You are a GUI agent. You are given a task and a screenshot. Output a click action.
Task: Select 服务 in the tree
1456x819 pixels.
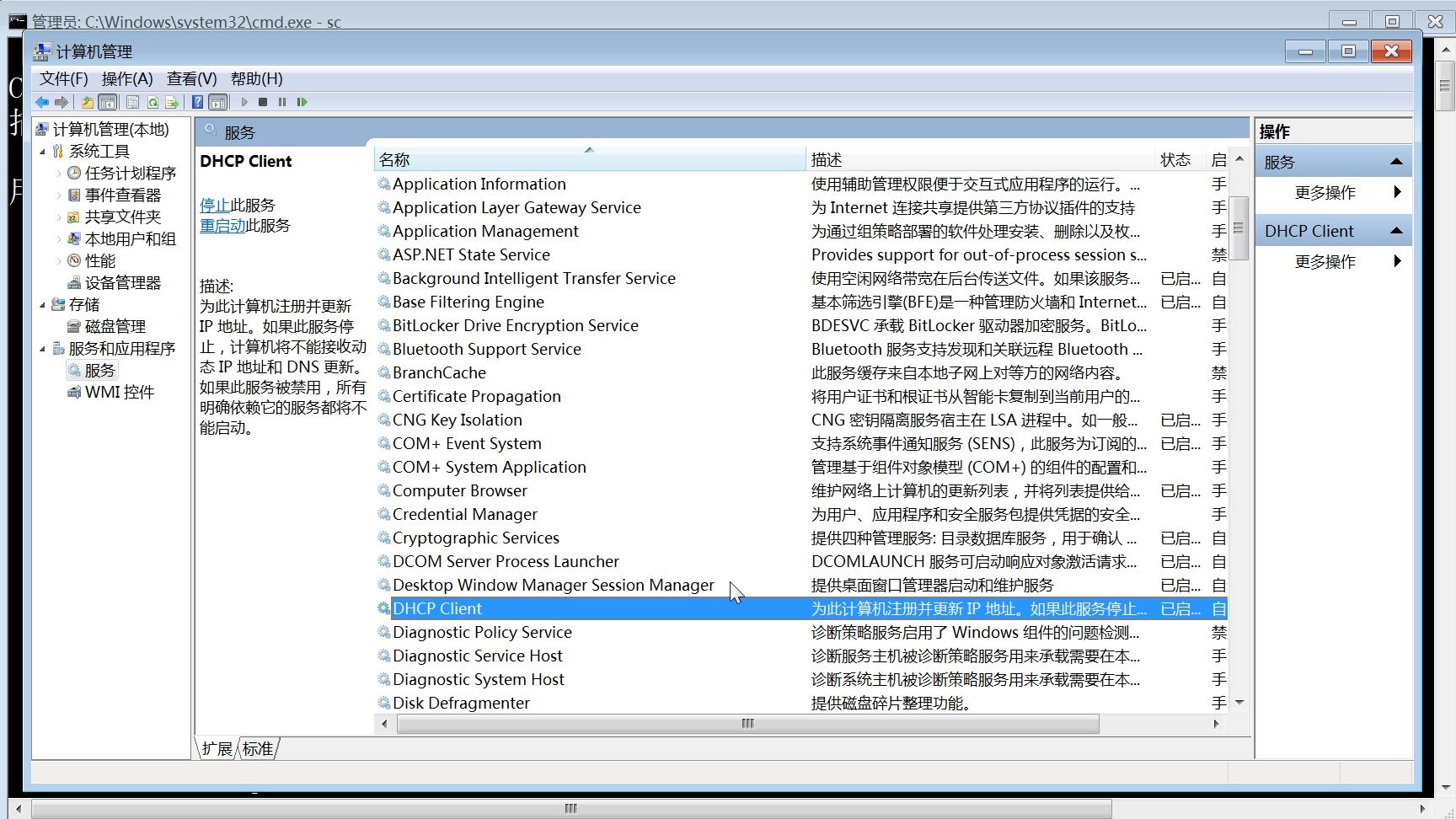pos(99,370)
